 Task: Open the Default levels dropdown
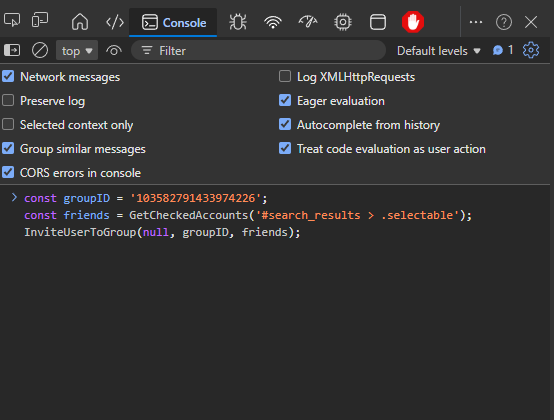click(438, 51)
